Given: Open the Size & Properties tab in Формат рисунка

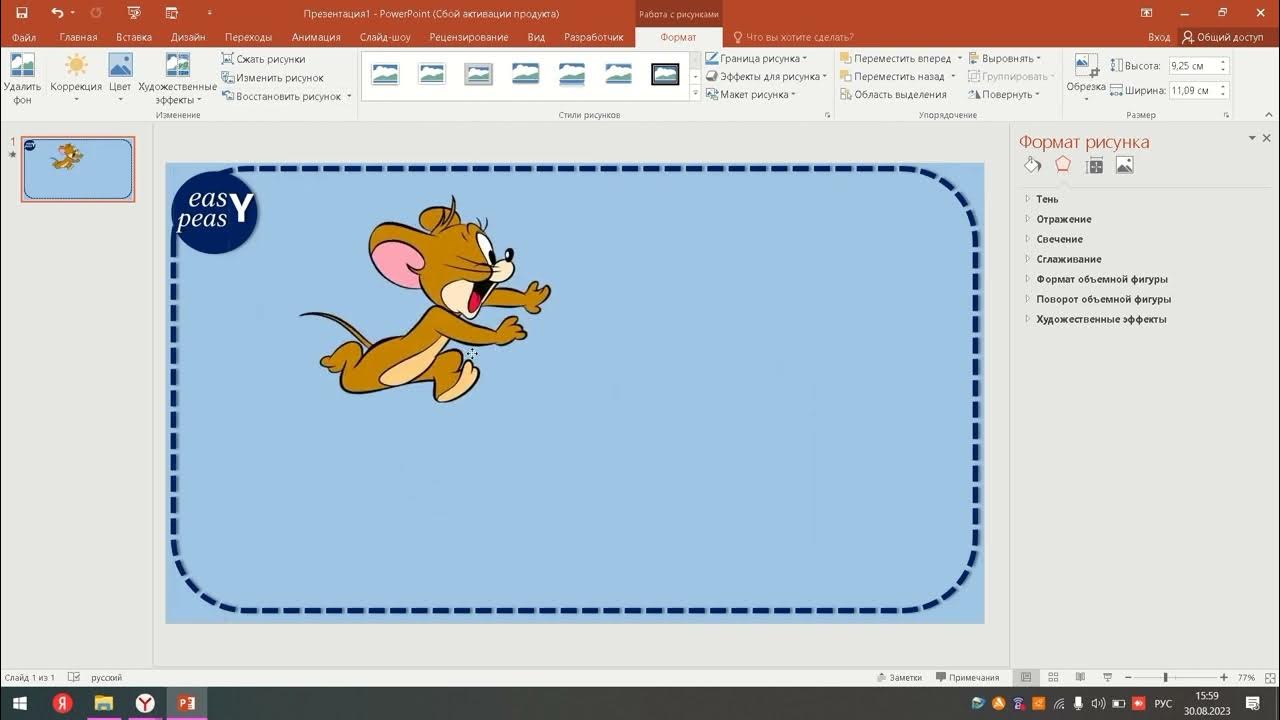Looking at the screenshot, I should click(x=1095, y=165).
